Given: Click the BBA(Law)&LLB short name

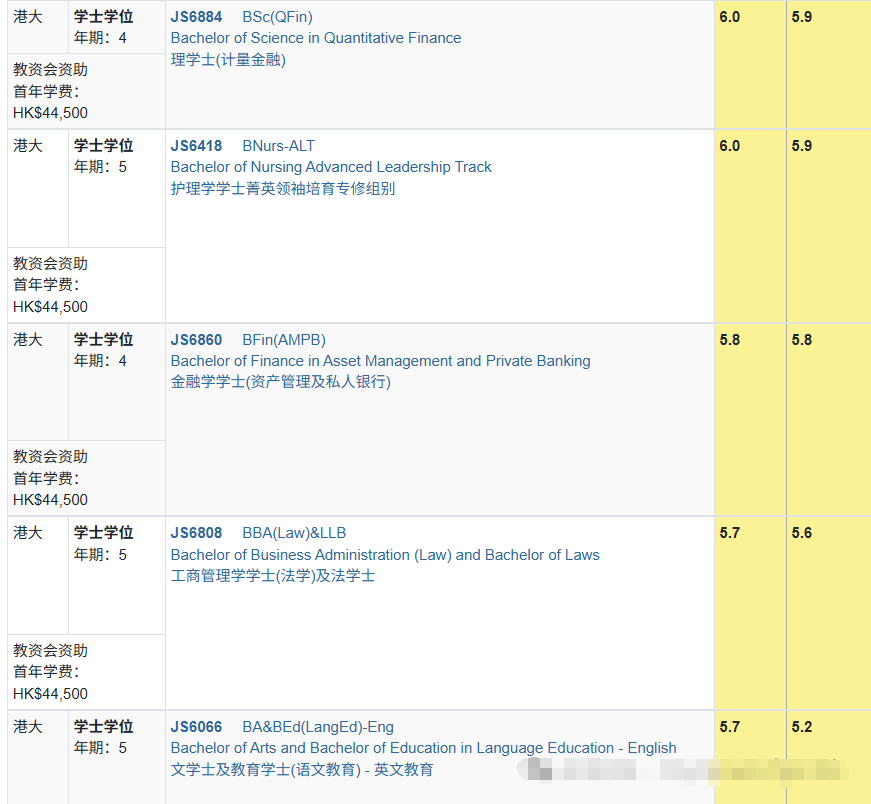Looking at the screenshot, I should [294, 533].
